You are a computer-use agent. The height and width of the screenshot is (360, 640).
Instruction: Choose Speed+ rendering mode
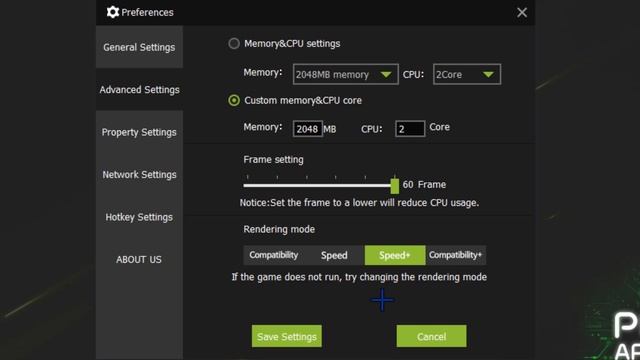(395, 255)
